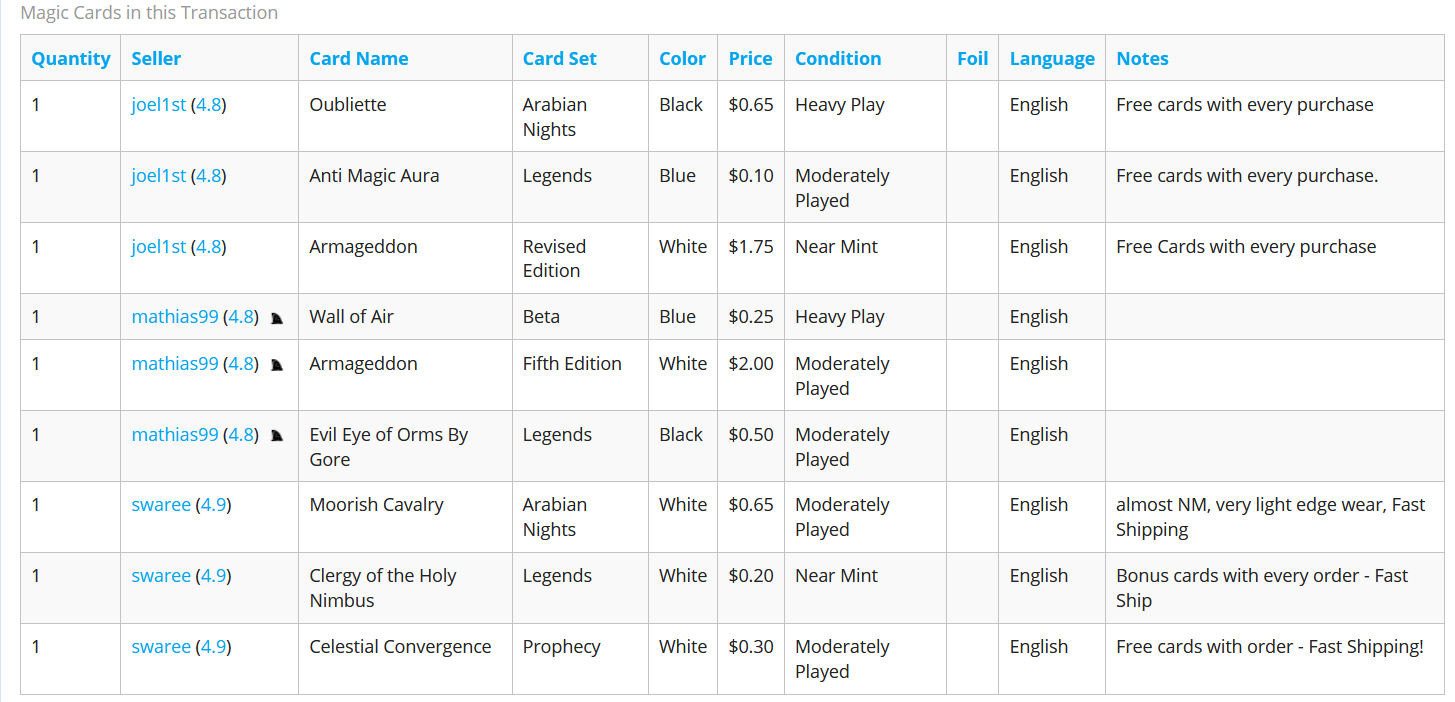Sort by Card Set header
Image resolution: width=1455 pixels, height=702 pixels.
click(x=559, y=59)
